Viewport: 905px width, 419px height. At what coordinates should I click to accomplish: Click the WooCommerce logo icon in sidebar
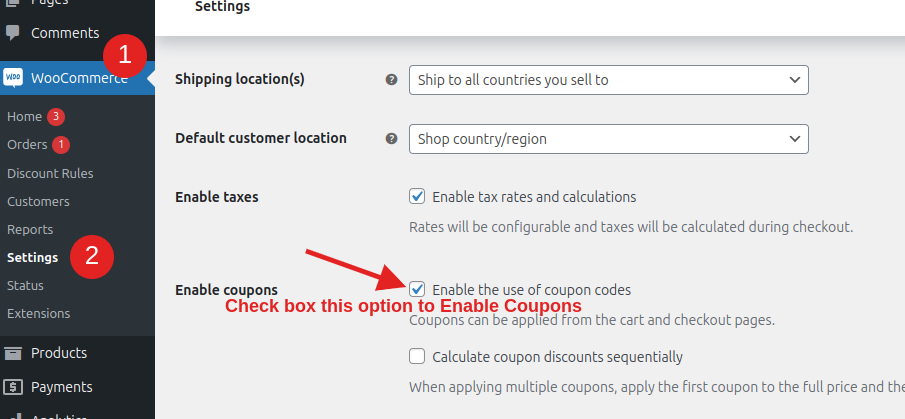(x=13, y=78)
